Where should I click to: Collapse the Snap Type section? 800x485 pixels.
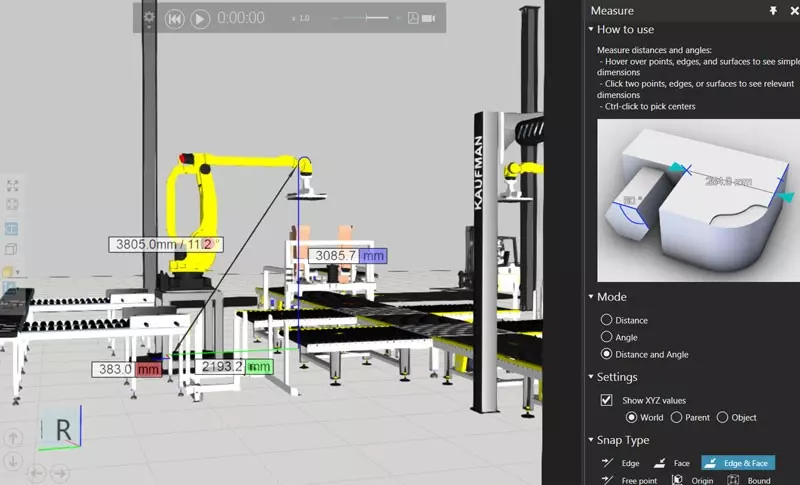[x=591, y=440]
